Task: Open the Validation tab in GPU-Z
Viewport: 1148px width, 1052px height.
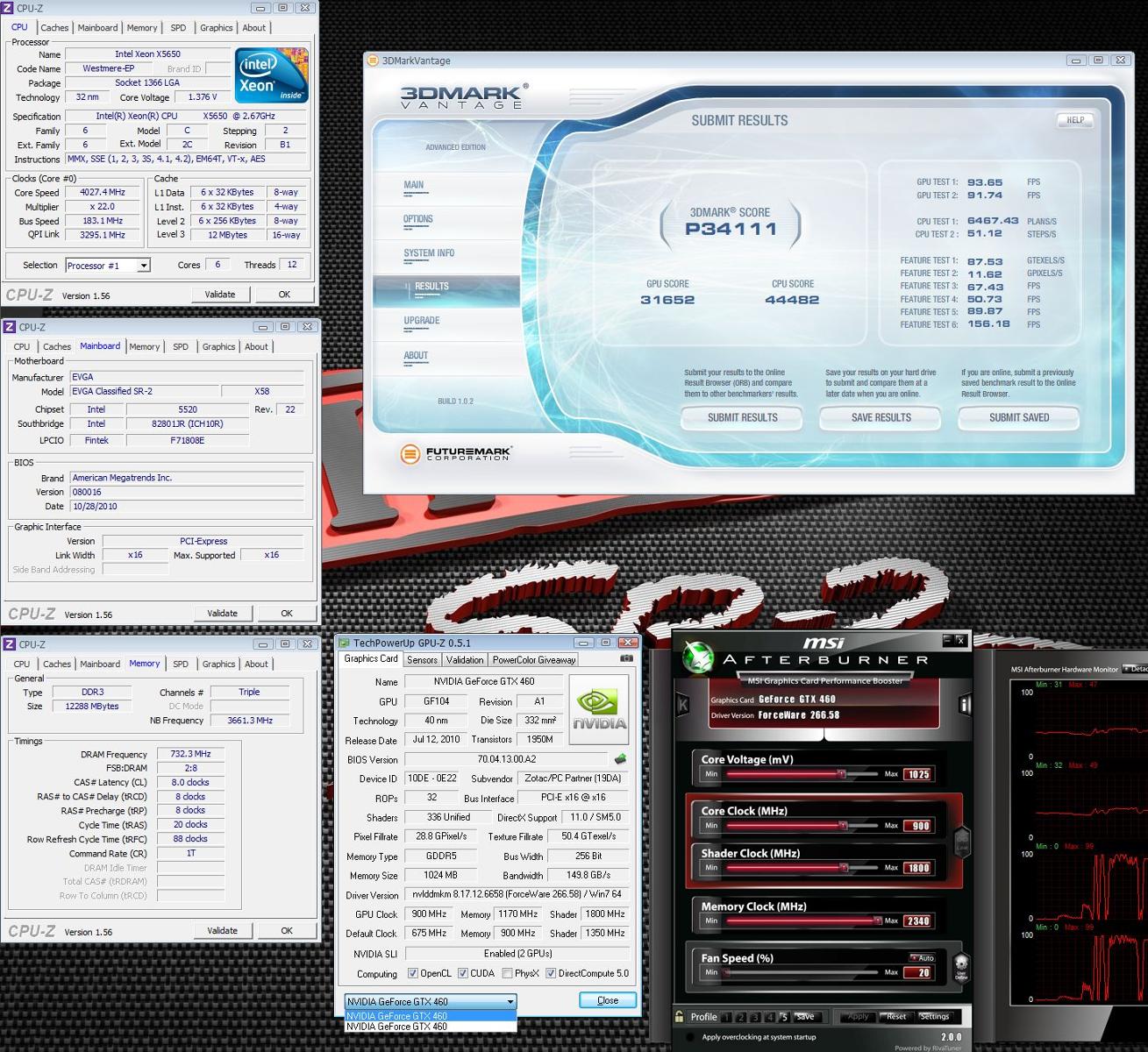Action: coord(465,660)
